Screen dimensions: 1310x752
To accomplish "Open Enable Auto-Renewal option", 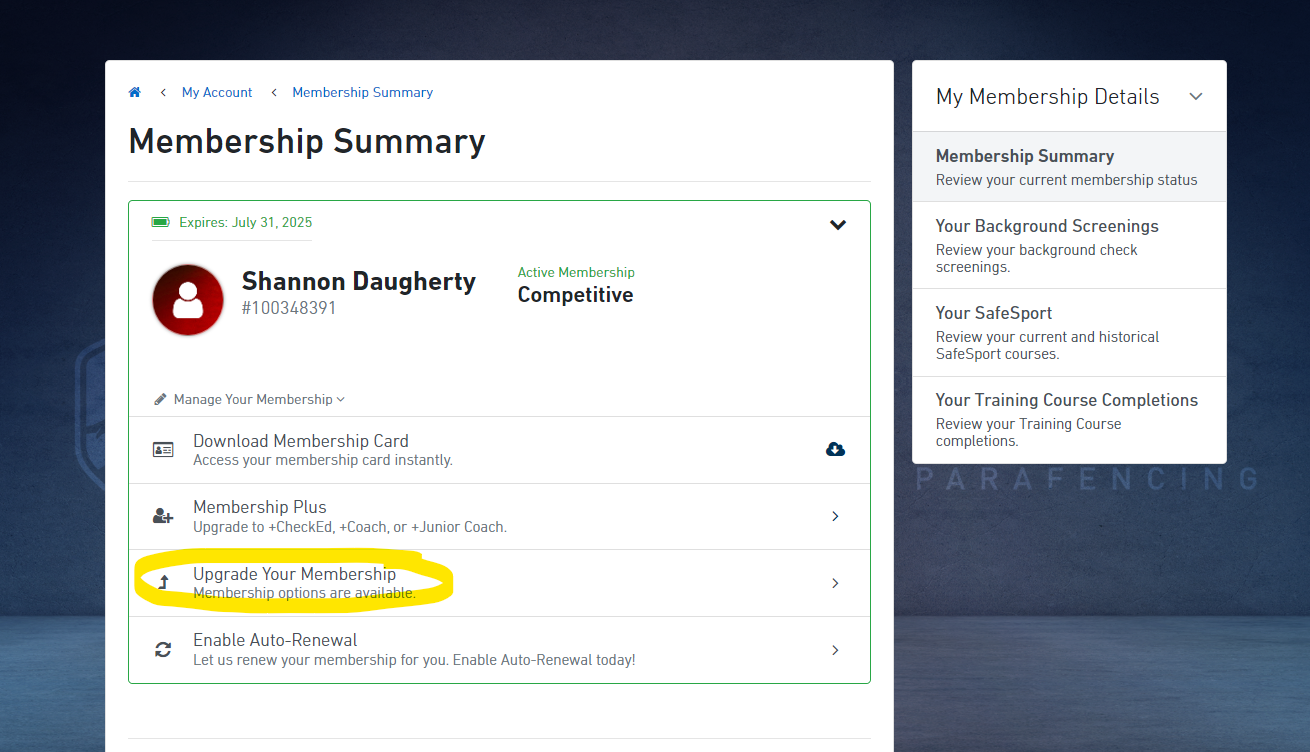I will (499, 649).
